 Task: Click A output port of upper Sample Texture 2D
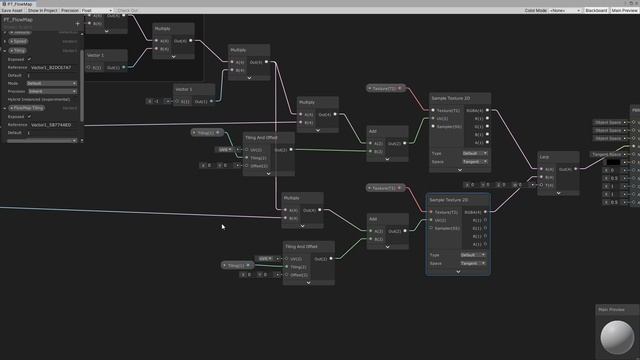click(x=487, y=142)
